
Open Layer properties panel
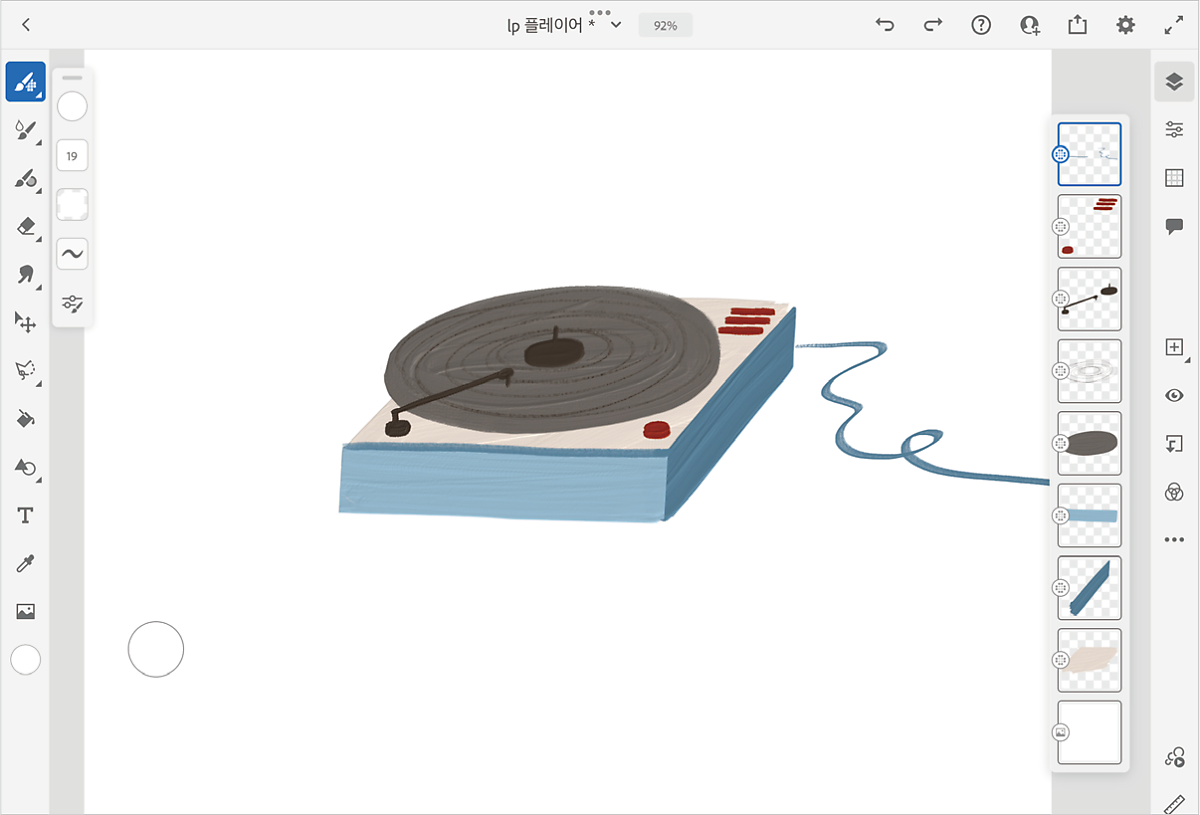click(1175, 130)
